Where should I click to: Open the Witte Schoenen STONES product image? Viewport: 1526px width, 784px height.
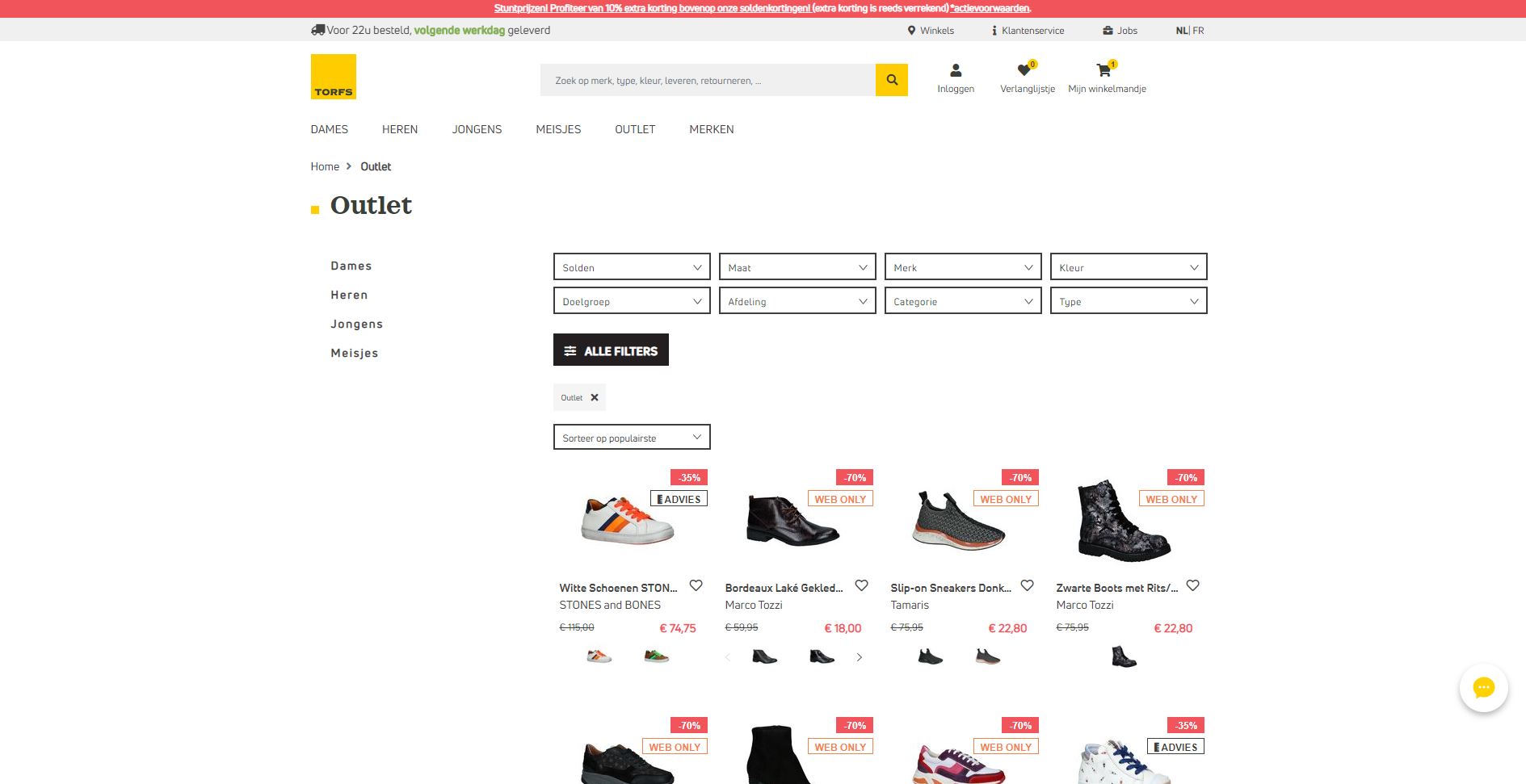point(628,521)
